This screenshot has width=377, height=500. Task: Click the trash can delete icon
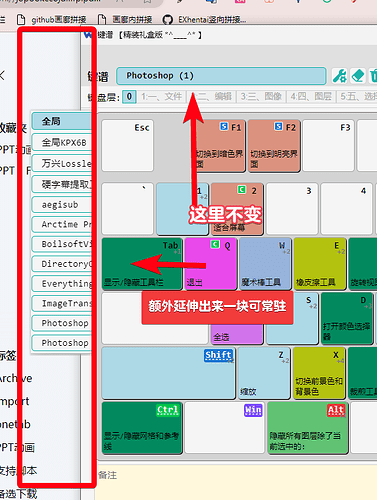(373, 76)
